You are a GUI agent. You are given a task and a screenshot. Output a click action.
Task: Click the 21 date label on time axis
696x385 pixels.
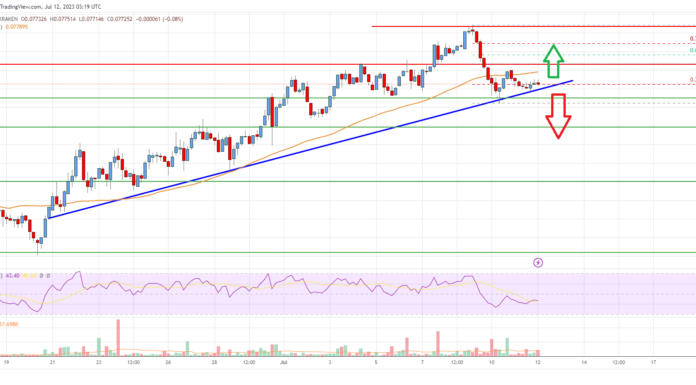tap(52, 362)
